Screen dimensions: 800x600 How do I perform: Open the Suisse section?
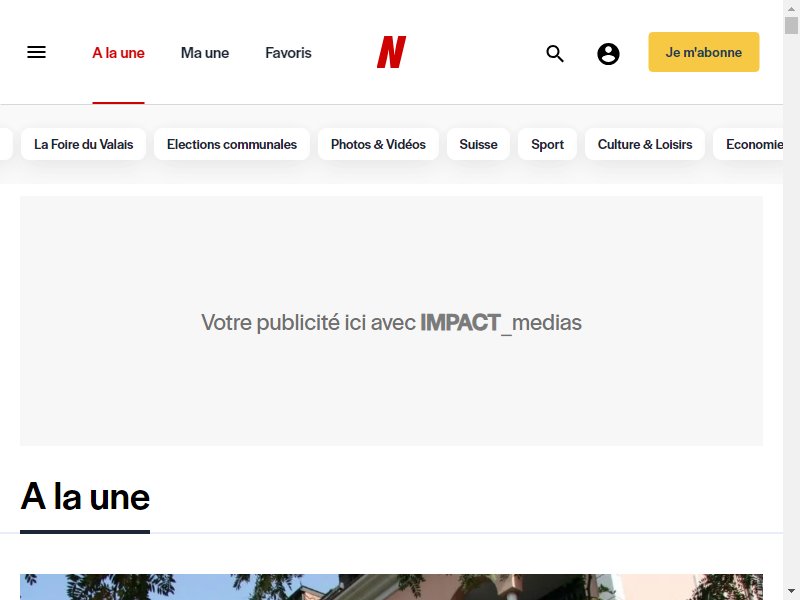[x=478, y=144]
